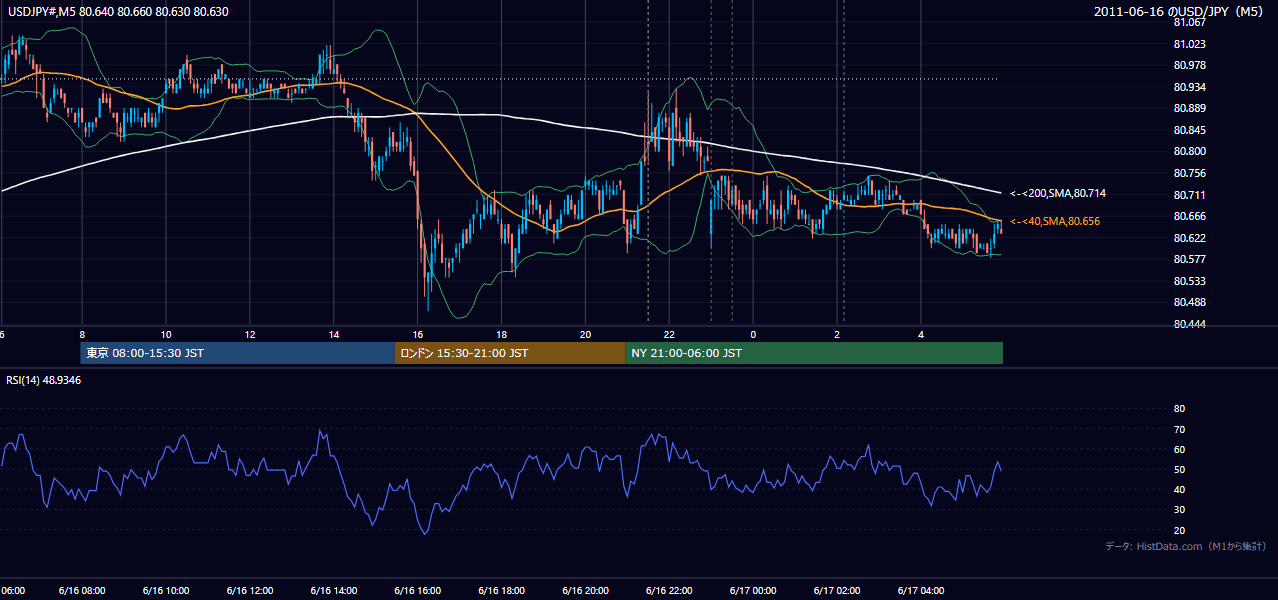The height and width of the screenshot is (600, 1278).
Task: Select the ロンドン 15:30-21:00 JST session bar
Action: click(510, 353)
